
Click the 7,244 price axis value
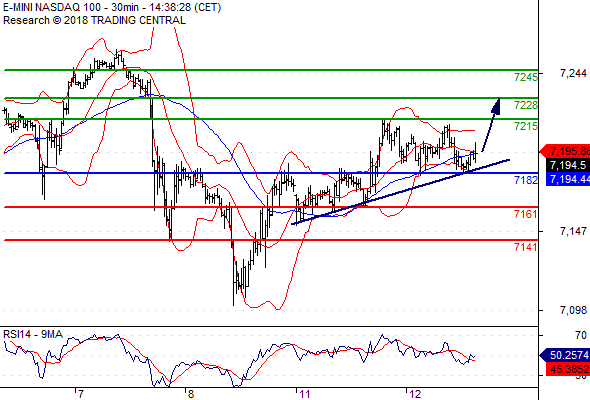coord(573,73)
